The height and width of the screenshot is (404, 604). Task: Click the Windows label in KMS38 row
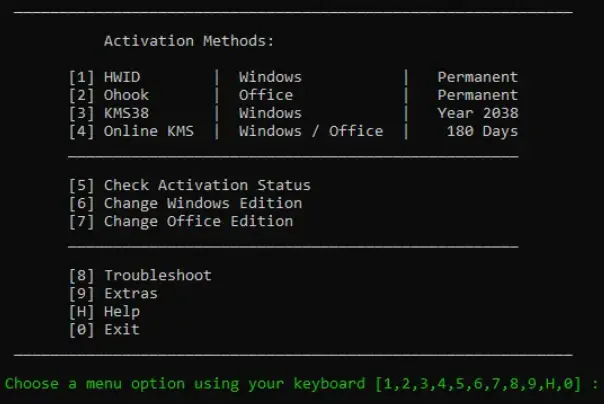coord(270,113)
